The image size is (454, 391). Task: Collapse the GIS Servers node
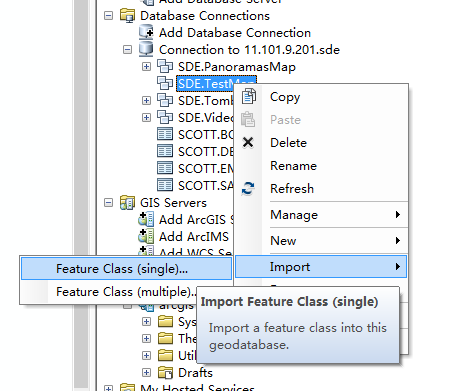click(x=108, y=203)
